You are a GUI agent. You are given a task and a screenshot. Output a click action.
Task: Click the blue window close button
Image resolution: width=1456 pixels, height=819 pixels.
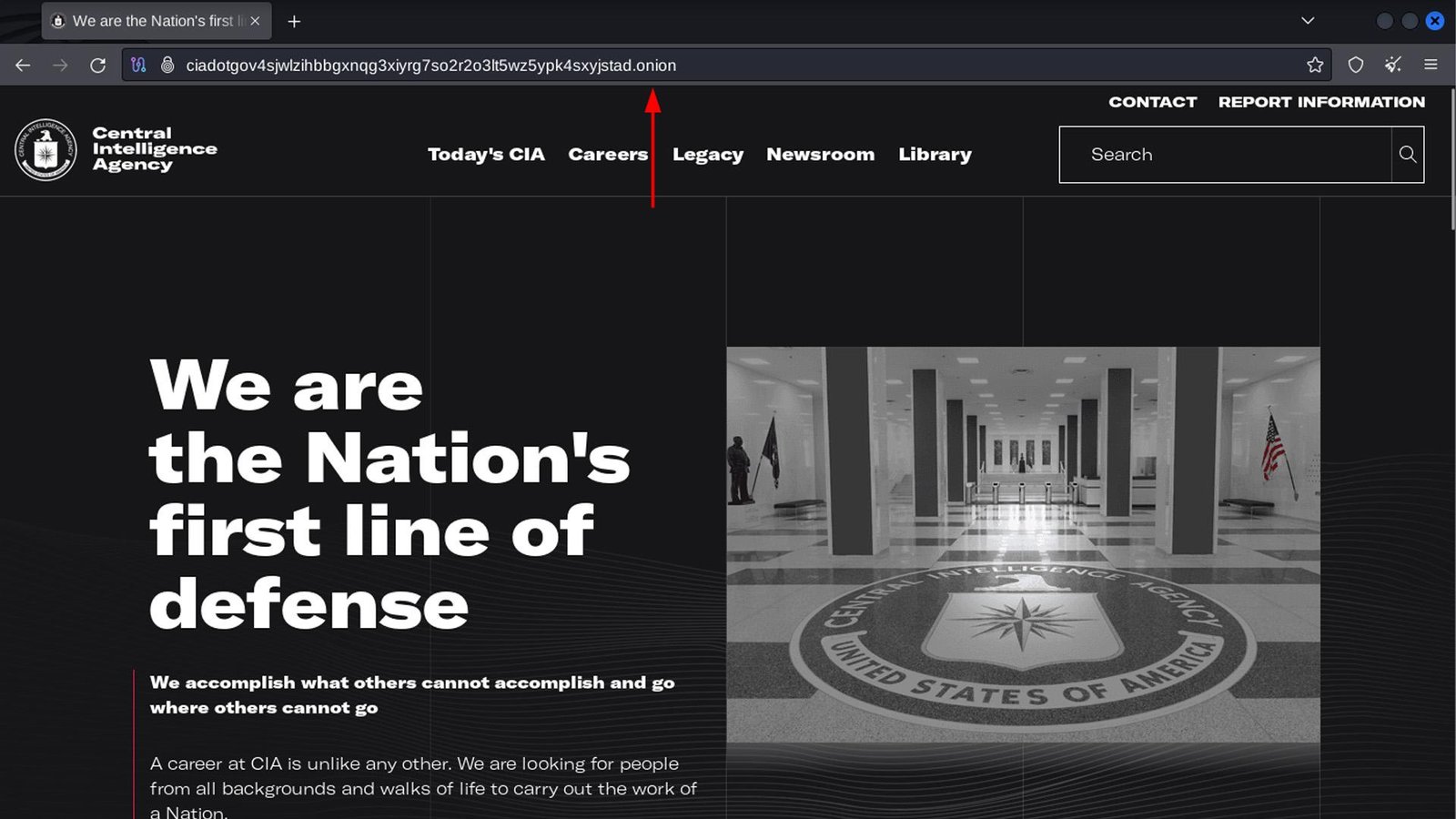click(x=1435, y=21)
